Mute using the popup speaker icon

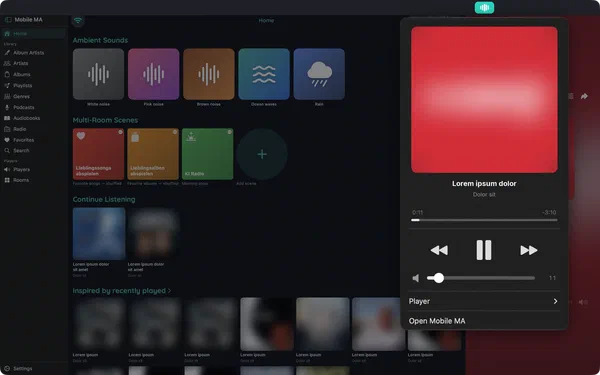(x=416, y=278)
